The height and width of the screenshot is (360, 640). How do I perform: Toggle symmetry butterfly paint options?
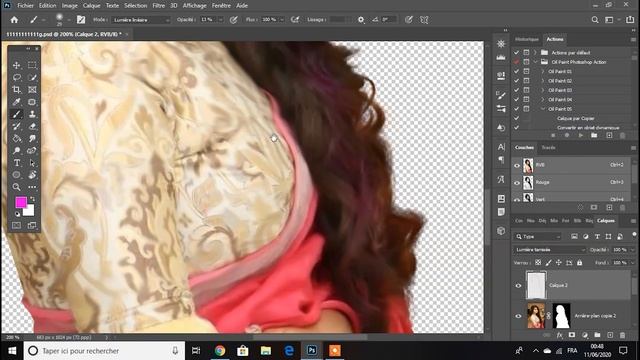[424, 20]
